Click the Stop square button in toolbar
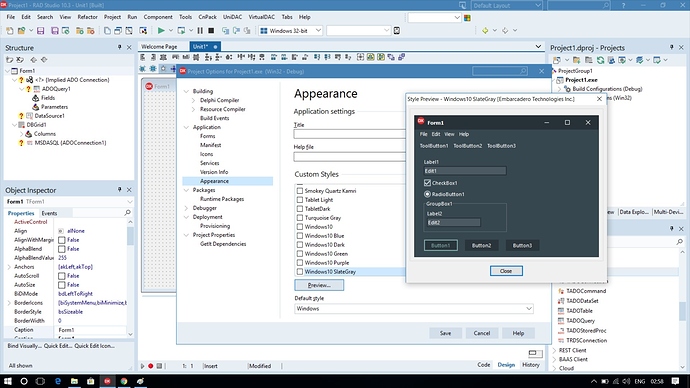The height and width of the screenshot is (388, 690). click(x=211, y=30)
